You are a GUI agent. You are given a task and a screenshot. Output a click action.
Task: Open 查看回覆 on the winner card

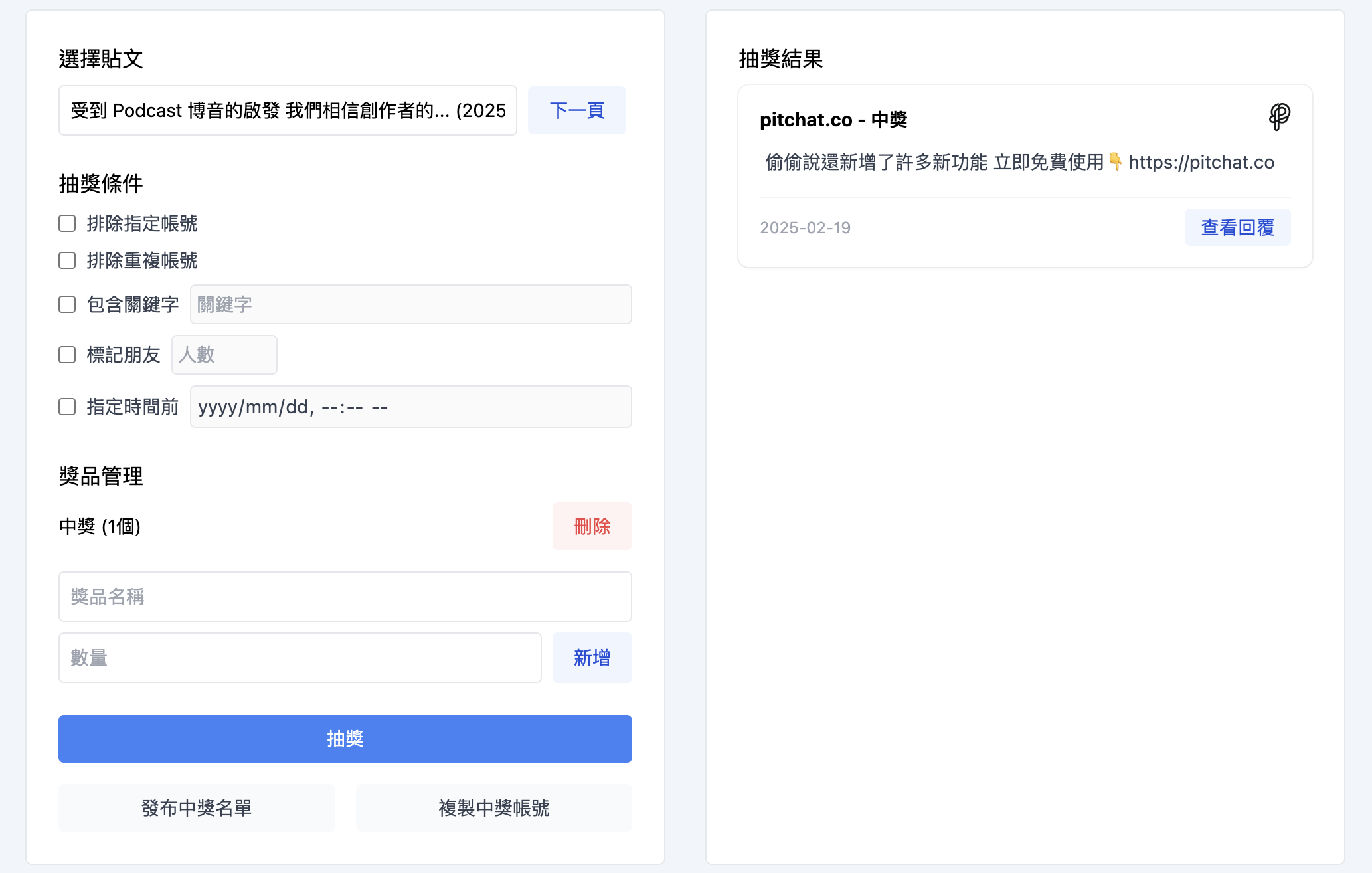1237,227
